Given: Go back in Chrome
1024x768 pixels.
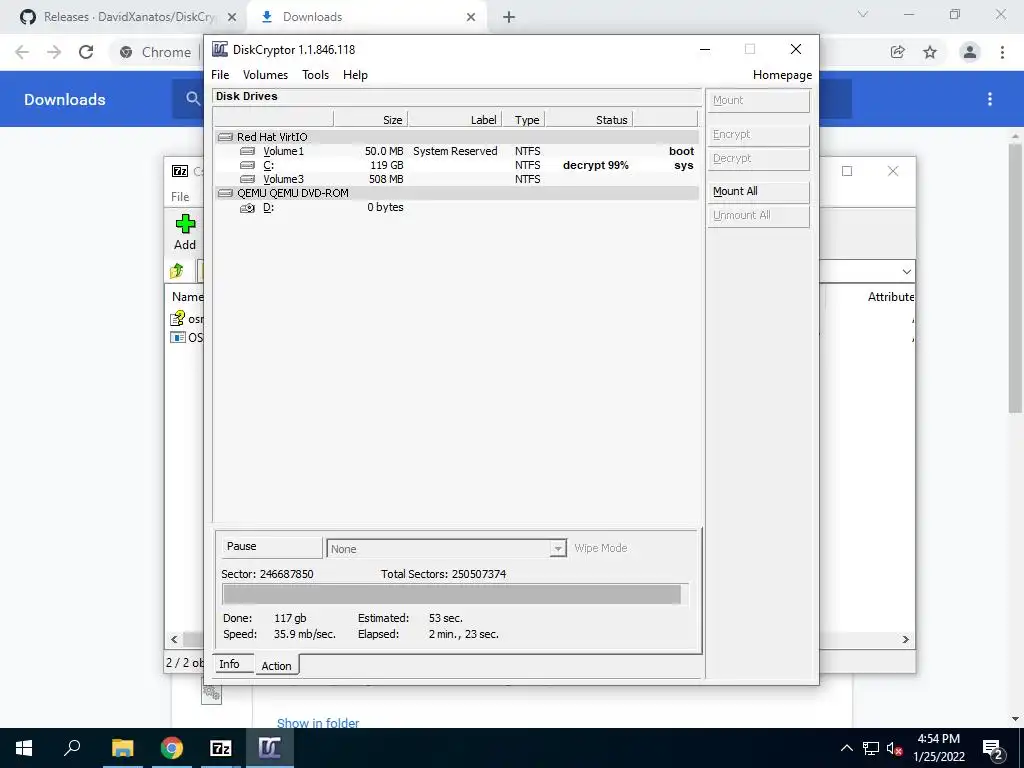Looking at the screenshot, I should tap(22, 52).
